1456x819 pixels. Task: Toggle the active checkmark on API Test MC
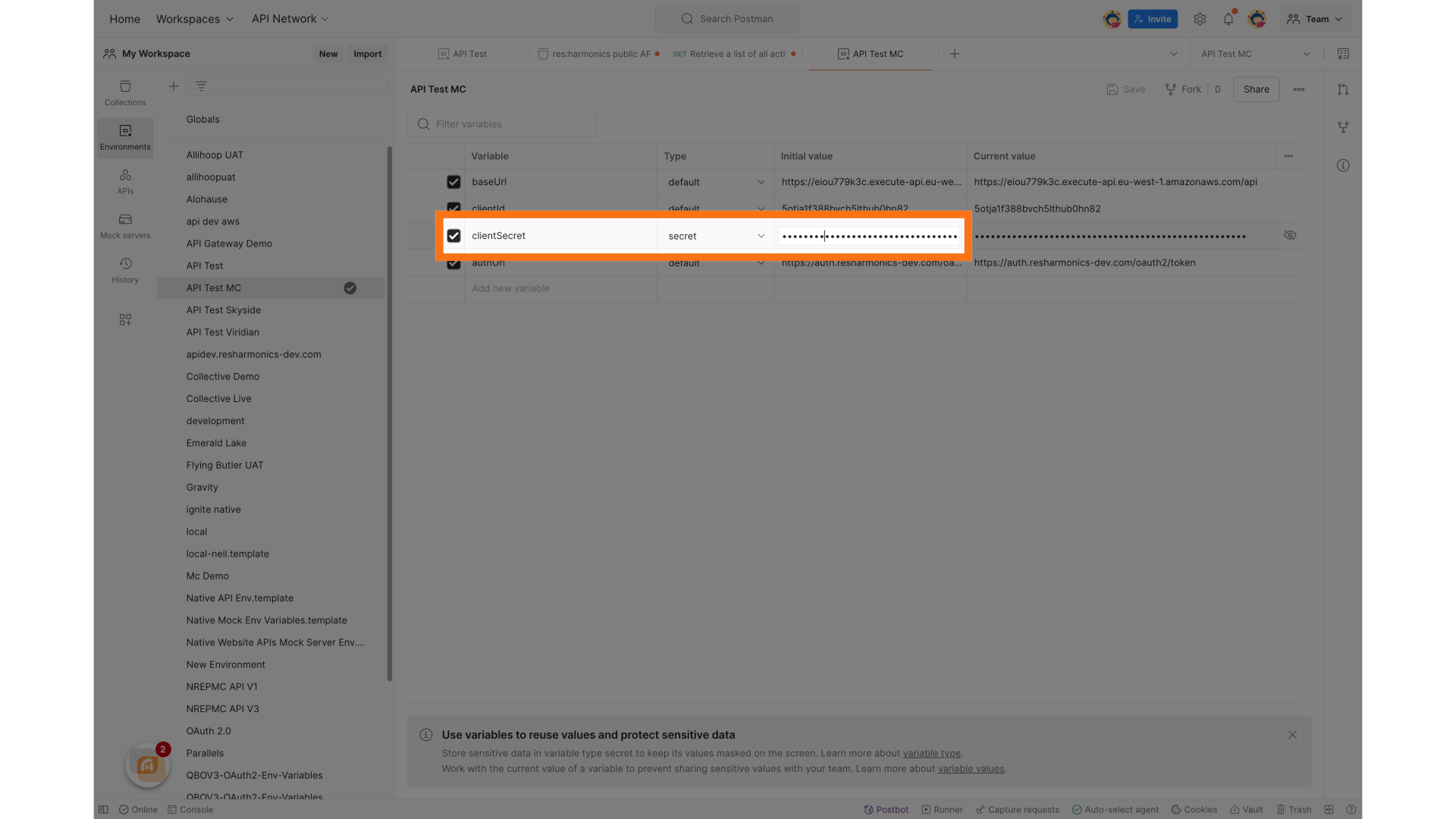point(350,288)
